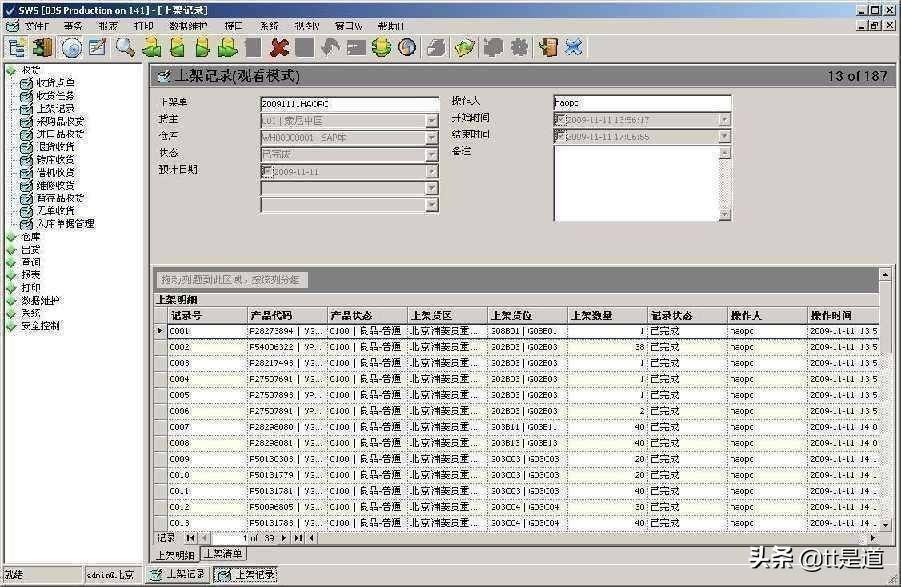Click the edit notepad-with-pencil toolbar icon

click(x=97, y=48)
